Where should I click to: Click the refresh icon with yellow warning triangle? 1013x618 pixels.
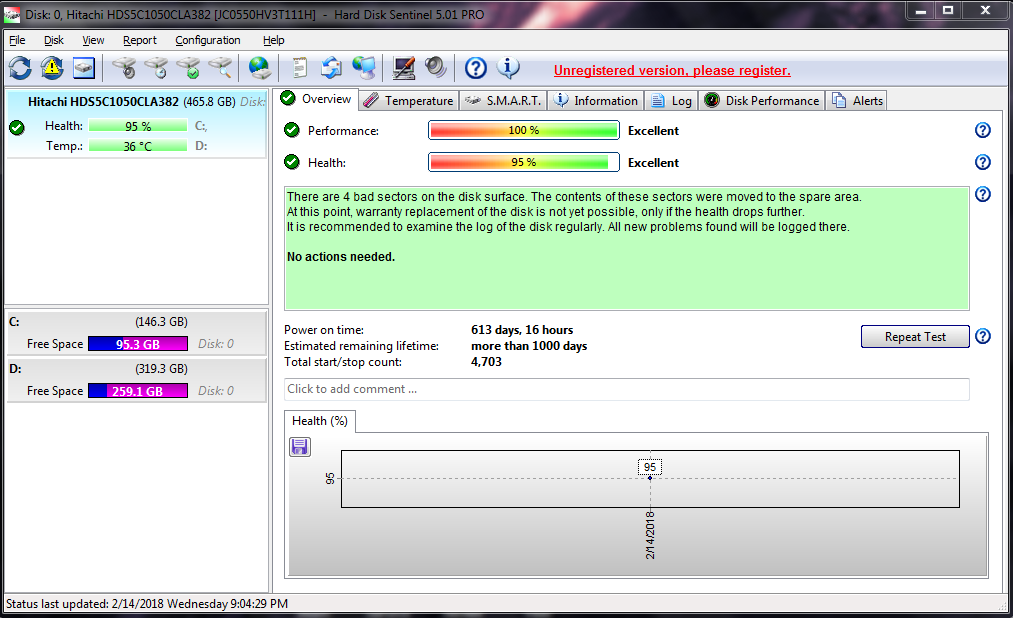[x=52, y=68]
